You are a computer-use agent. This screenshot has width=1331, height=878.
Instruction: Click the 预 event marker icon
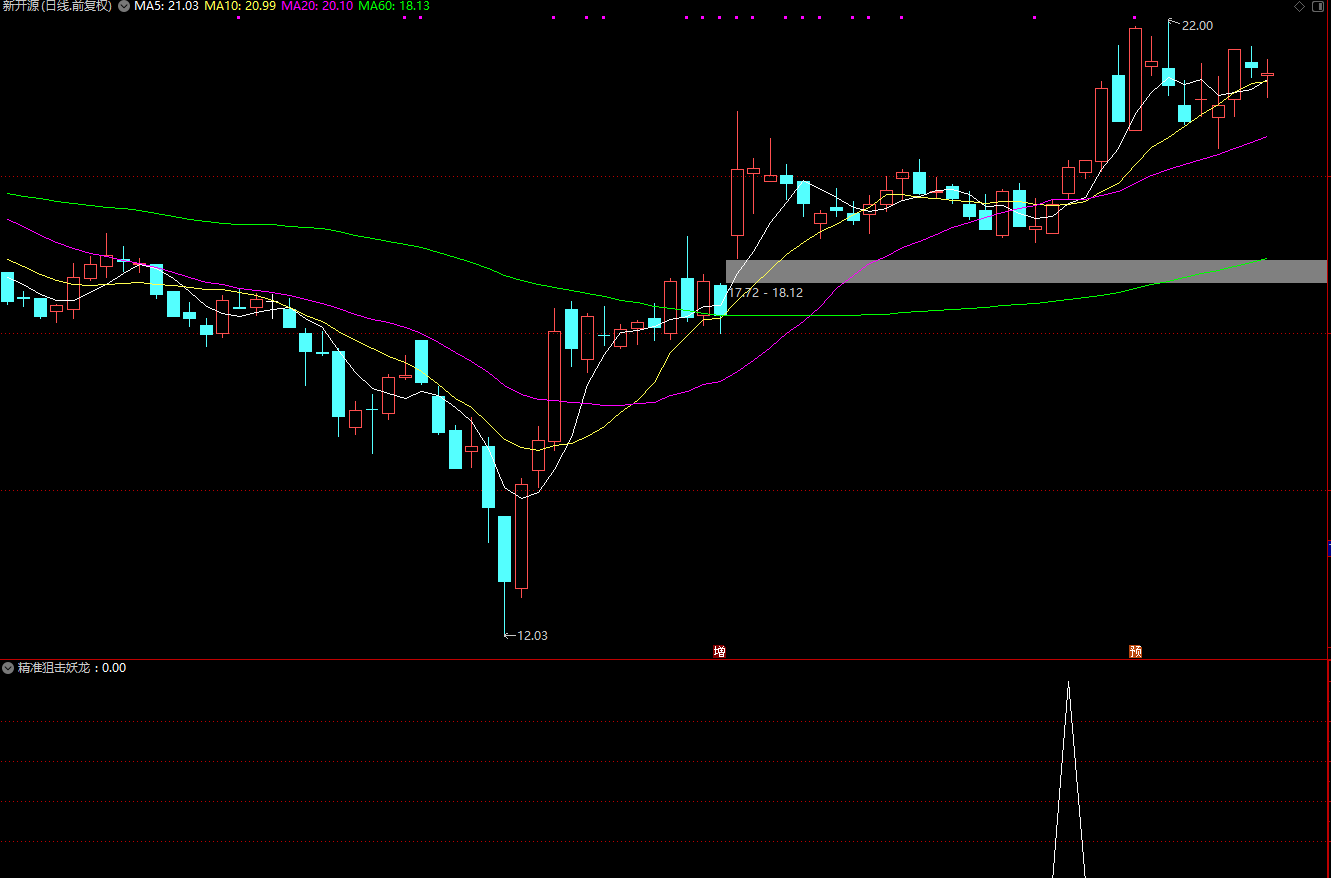pos(1135,651)
